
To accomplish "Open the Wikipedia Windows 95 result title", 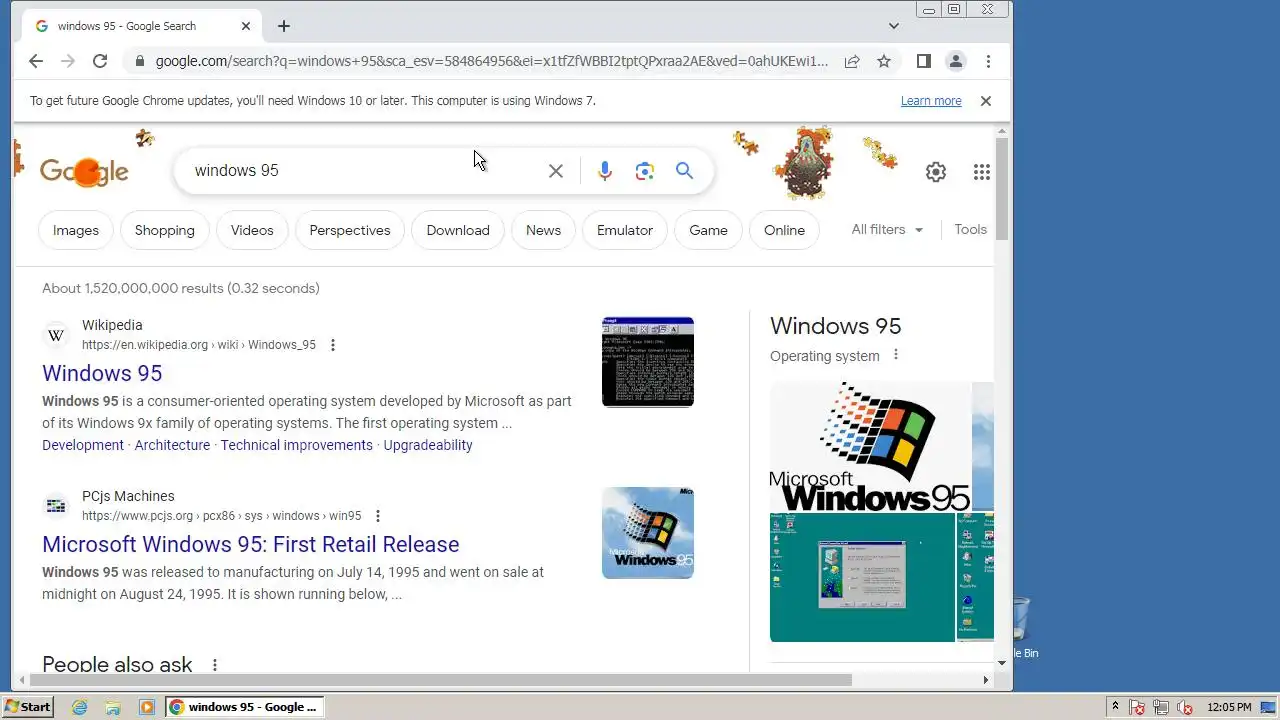I will (102, 373).
